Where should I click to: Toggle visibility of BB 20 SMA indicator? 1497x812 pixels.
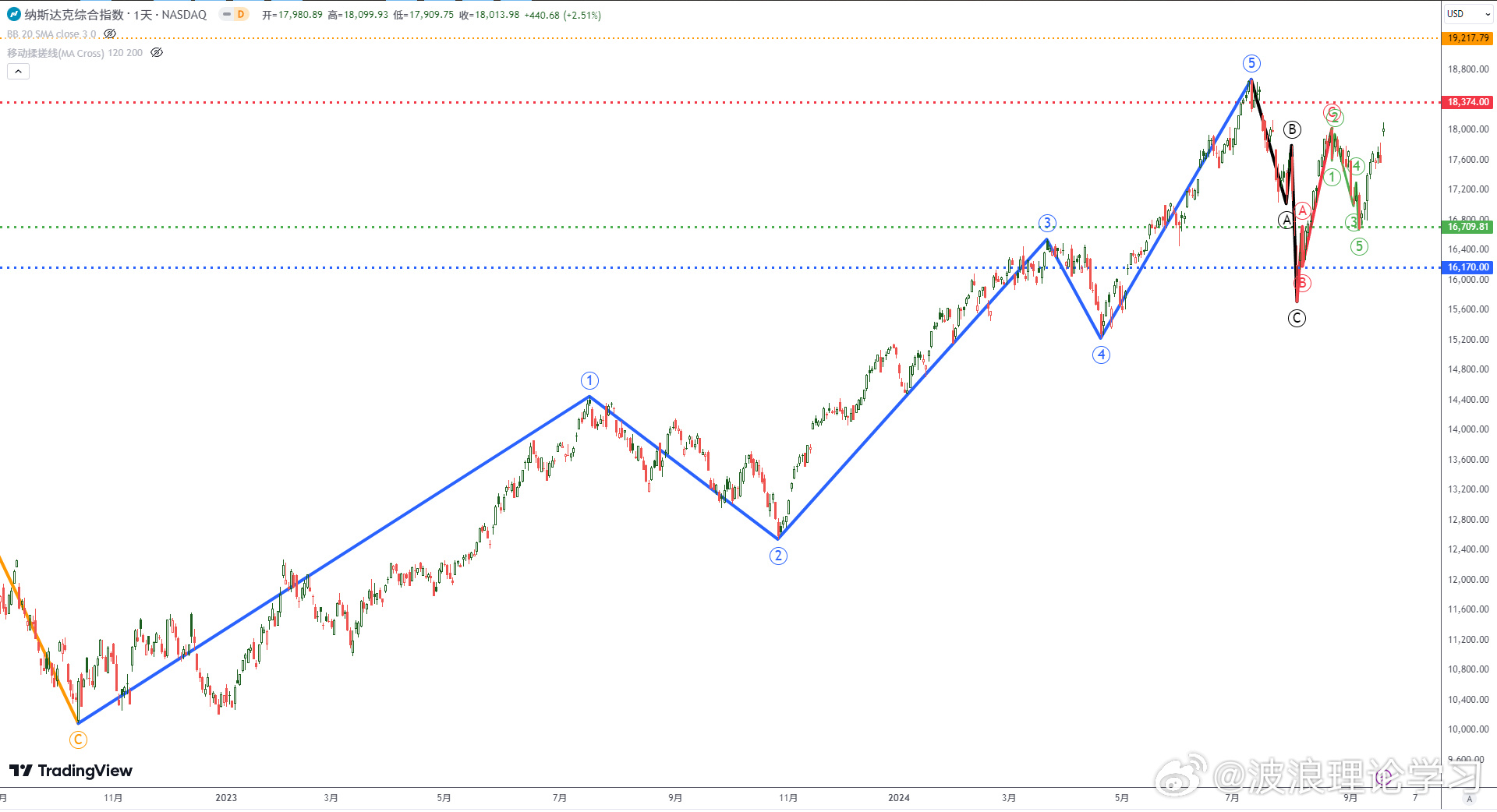(x=110, y=34)
